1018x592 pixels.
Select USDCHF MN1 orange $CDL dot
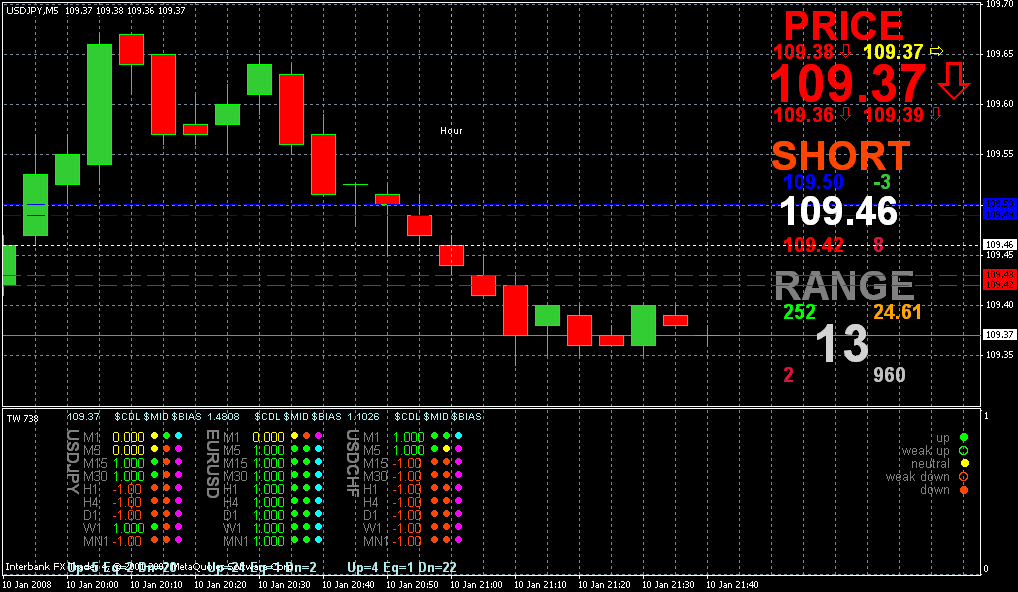(435, 540)
